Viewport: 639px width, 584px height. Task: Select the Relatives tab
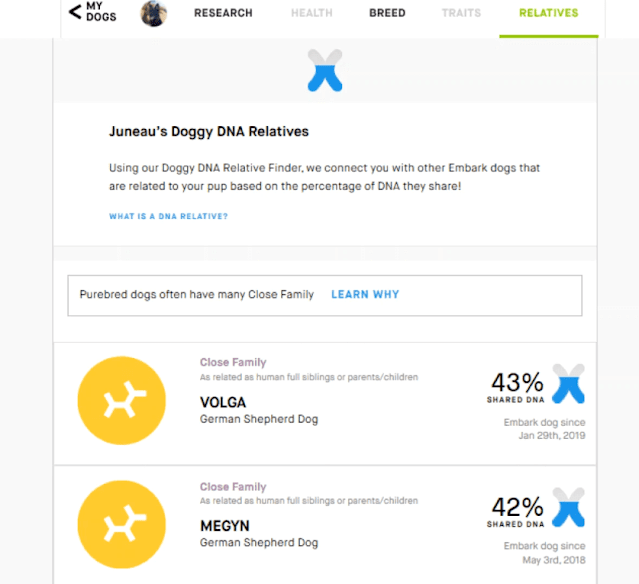click(549, 13)
